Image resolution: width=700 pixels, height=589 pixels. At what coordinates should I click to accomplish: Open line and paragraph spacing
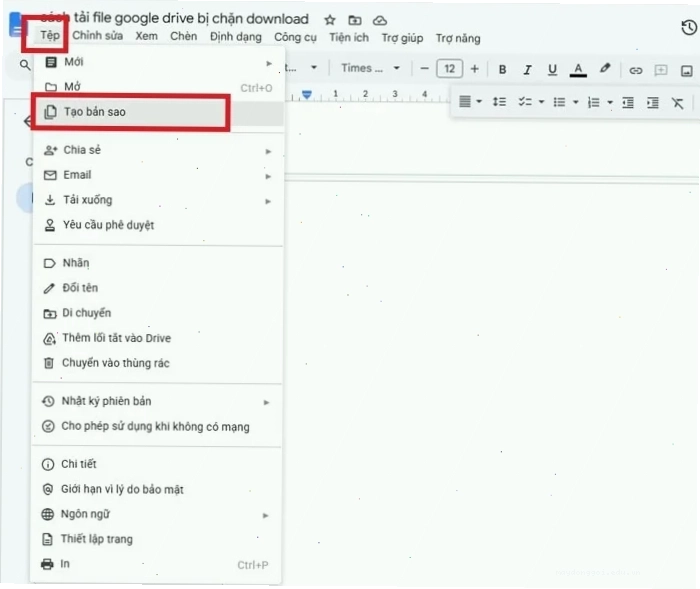point(499,102)
